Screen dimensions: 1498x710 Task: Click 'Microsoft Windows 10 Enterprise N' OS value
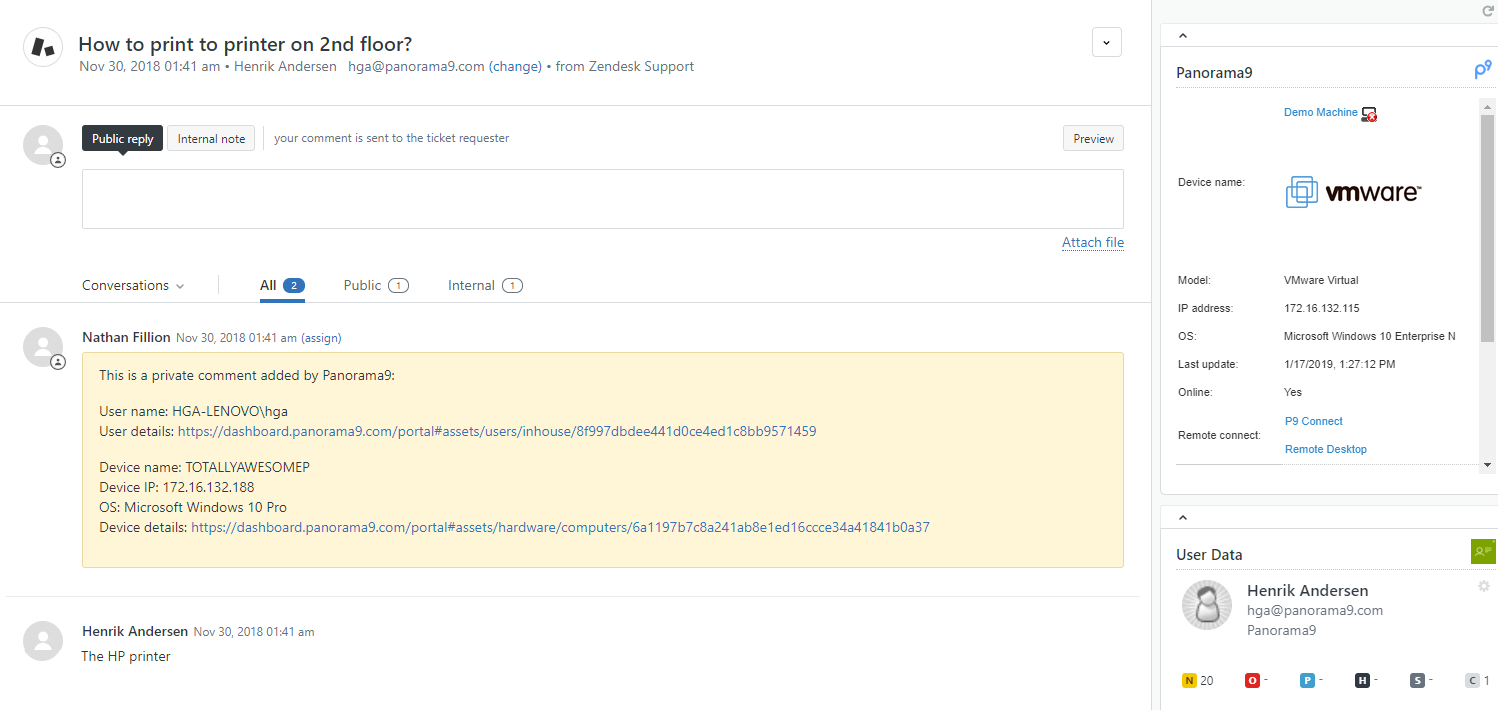1369,336
